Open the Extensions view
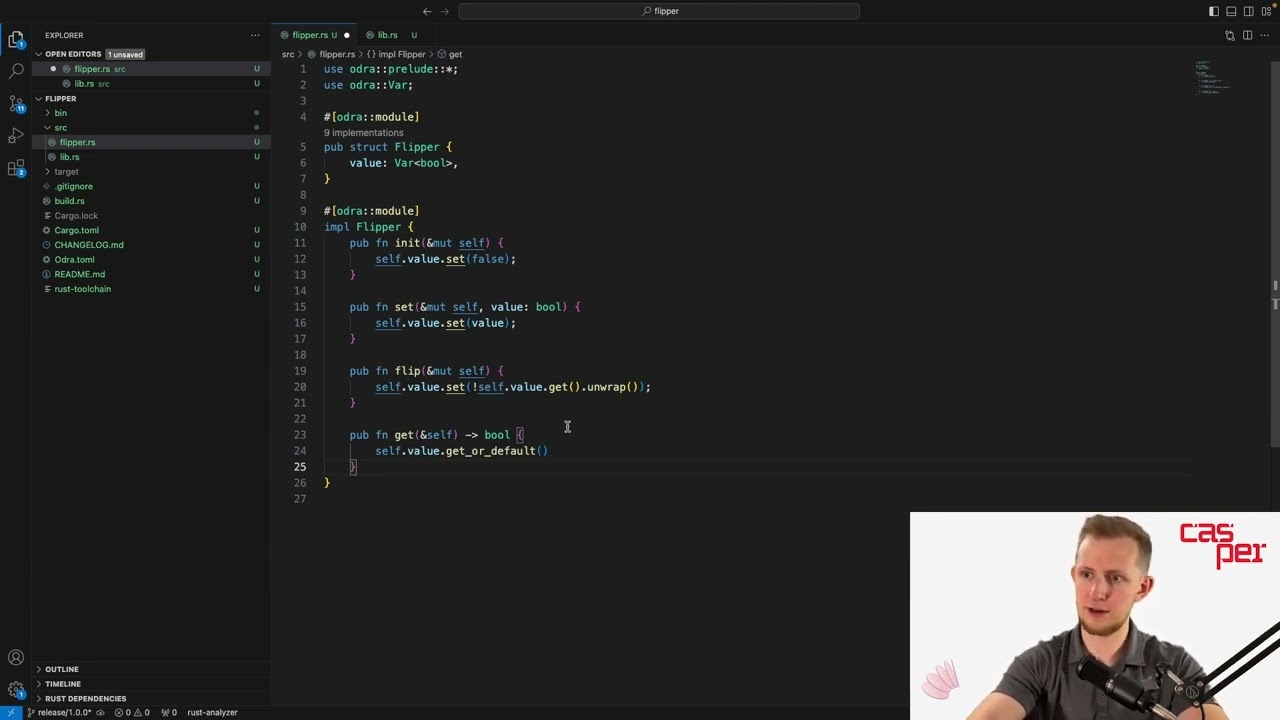The image size is (1280, 720). pyautogui.click(x=16, y=167)
